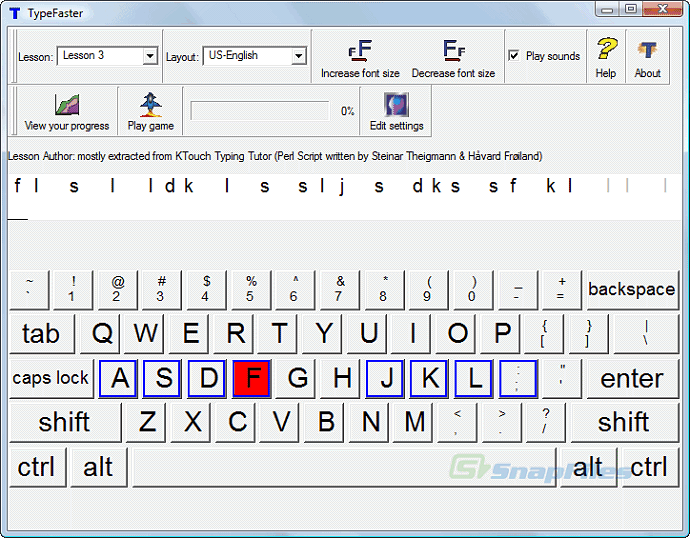
Task: Open Edit settings icon
Action: (x=396, y=105)
